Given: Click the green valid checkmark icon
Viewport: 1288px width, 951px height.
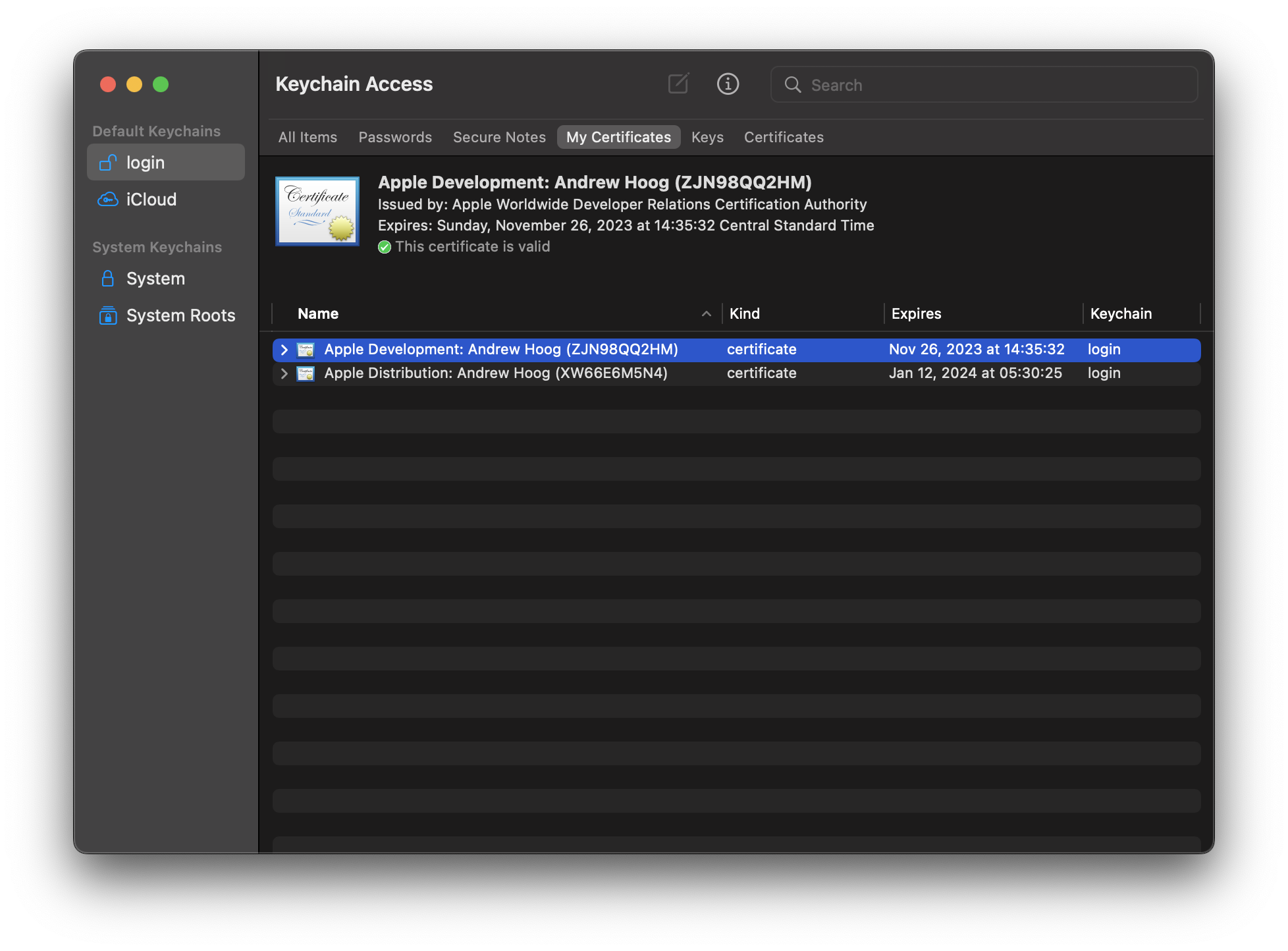Looking at the screenshot, I should pos(385,247).
